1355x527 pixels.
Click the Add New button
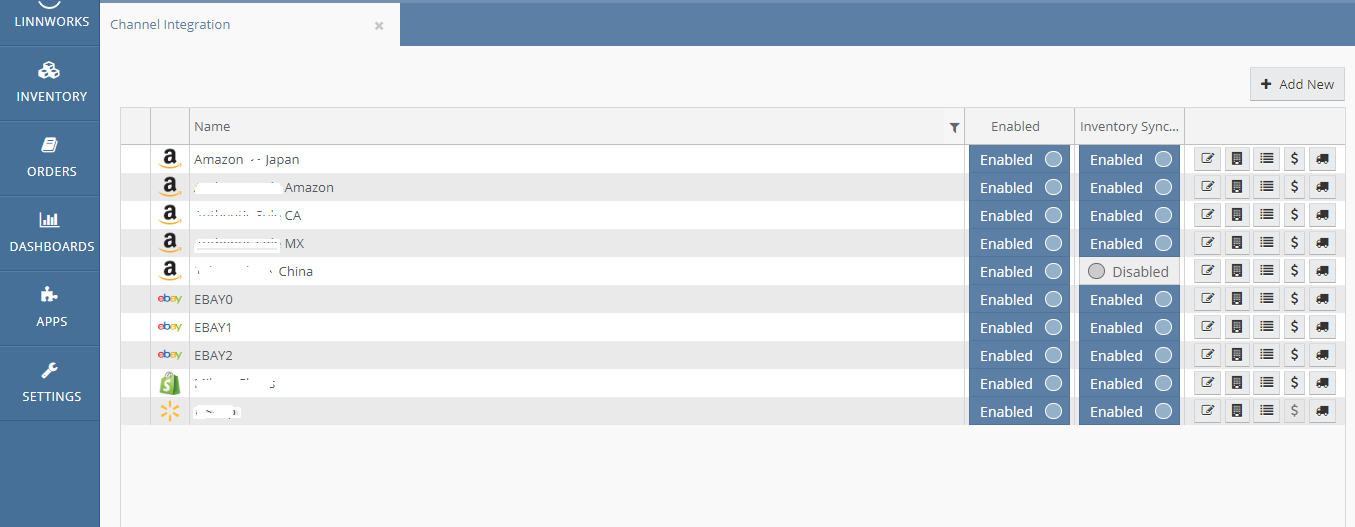(1297, 84)
